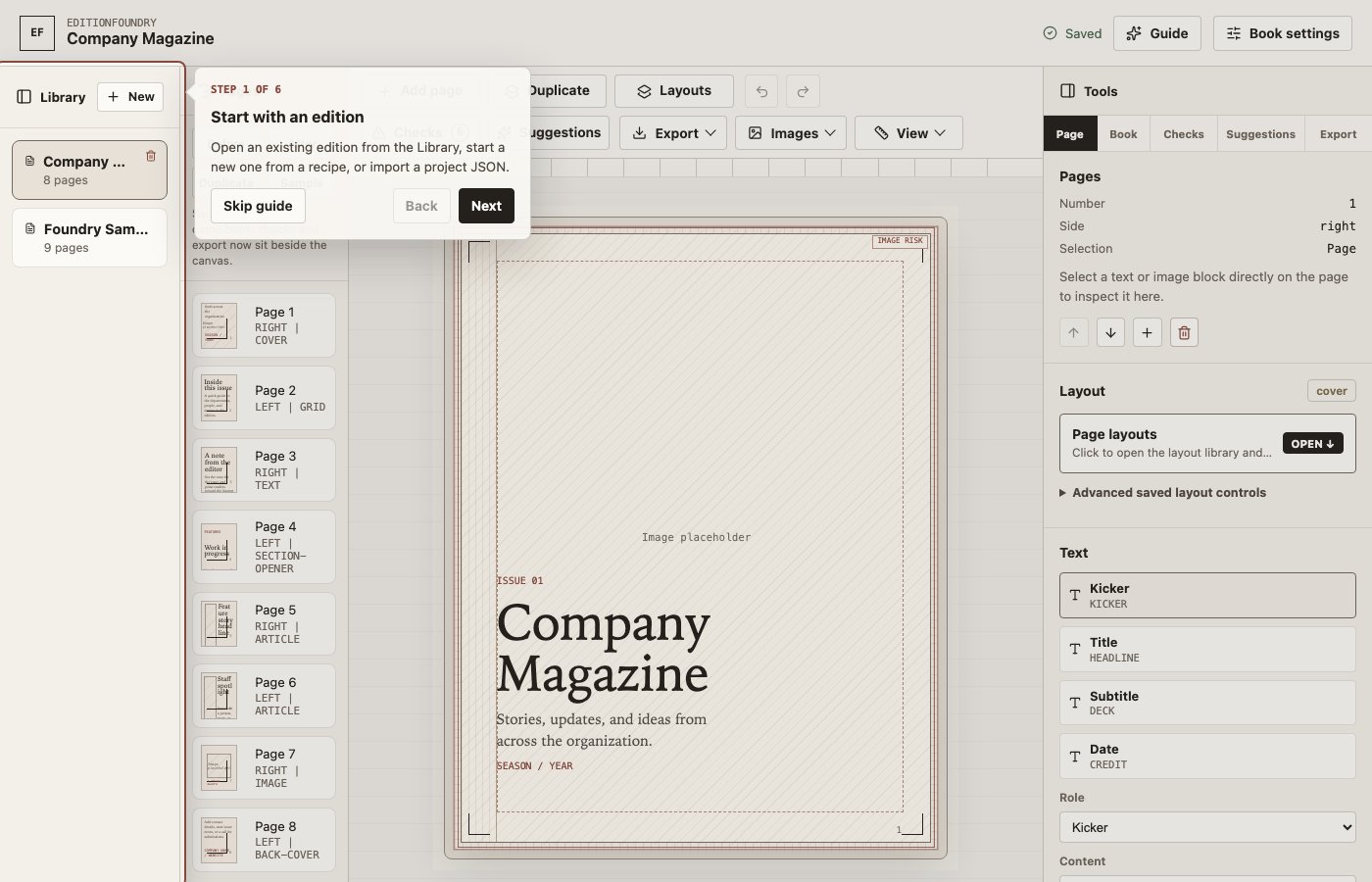The height and width of the screenshot is (882, 1372).
Task: Open Book settings
Action: 1283,33
